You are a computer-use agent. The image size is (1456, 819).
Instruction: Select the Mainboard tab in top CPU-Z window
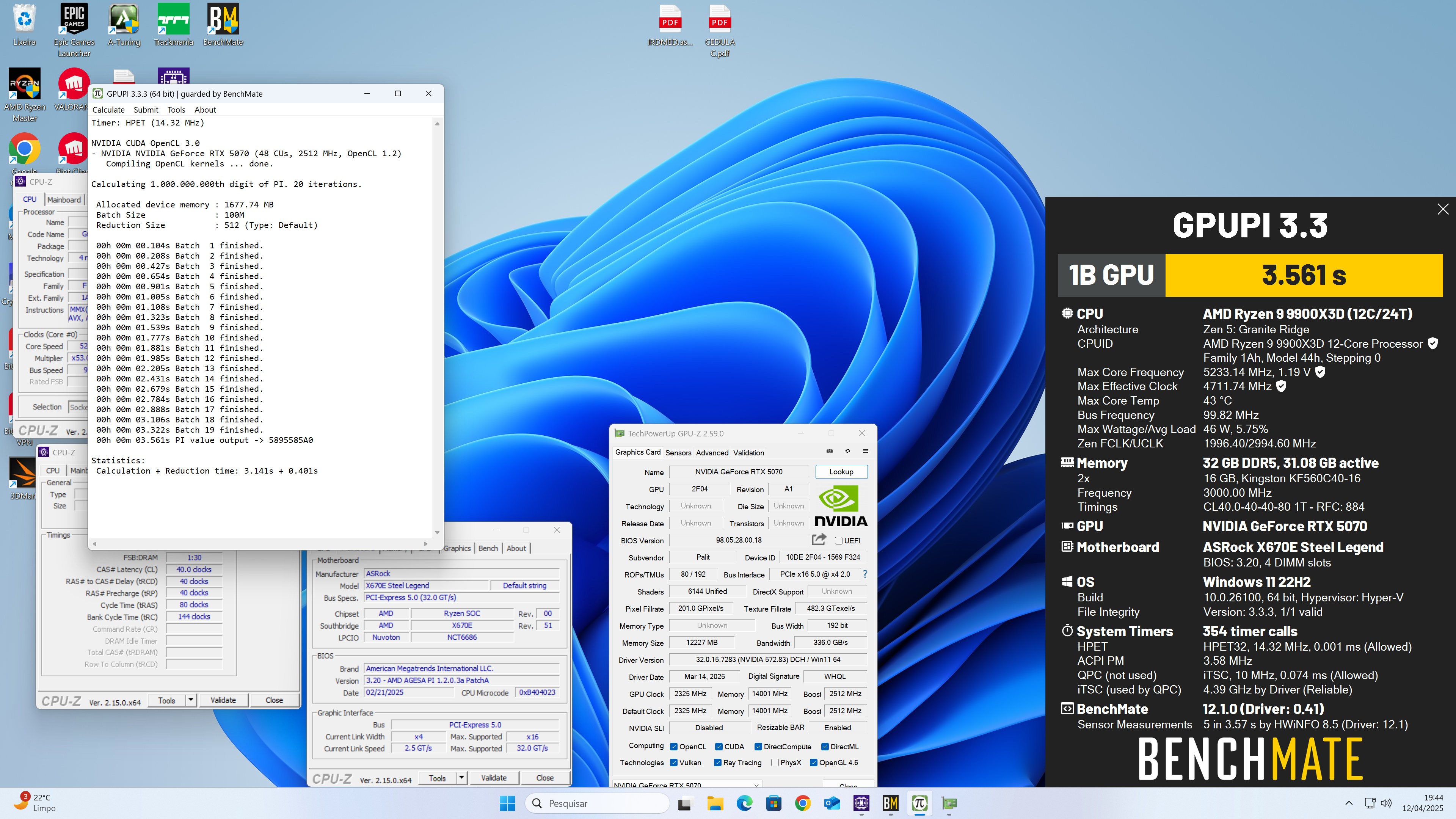click(x=64, y=199)
